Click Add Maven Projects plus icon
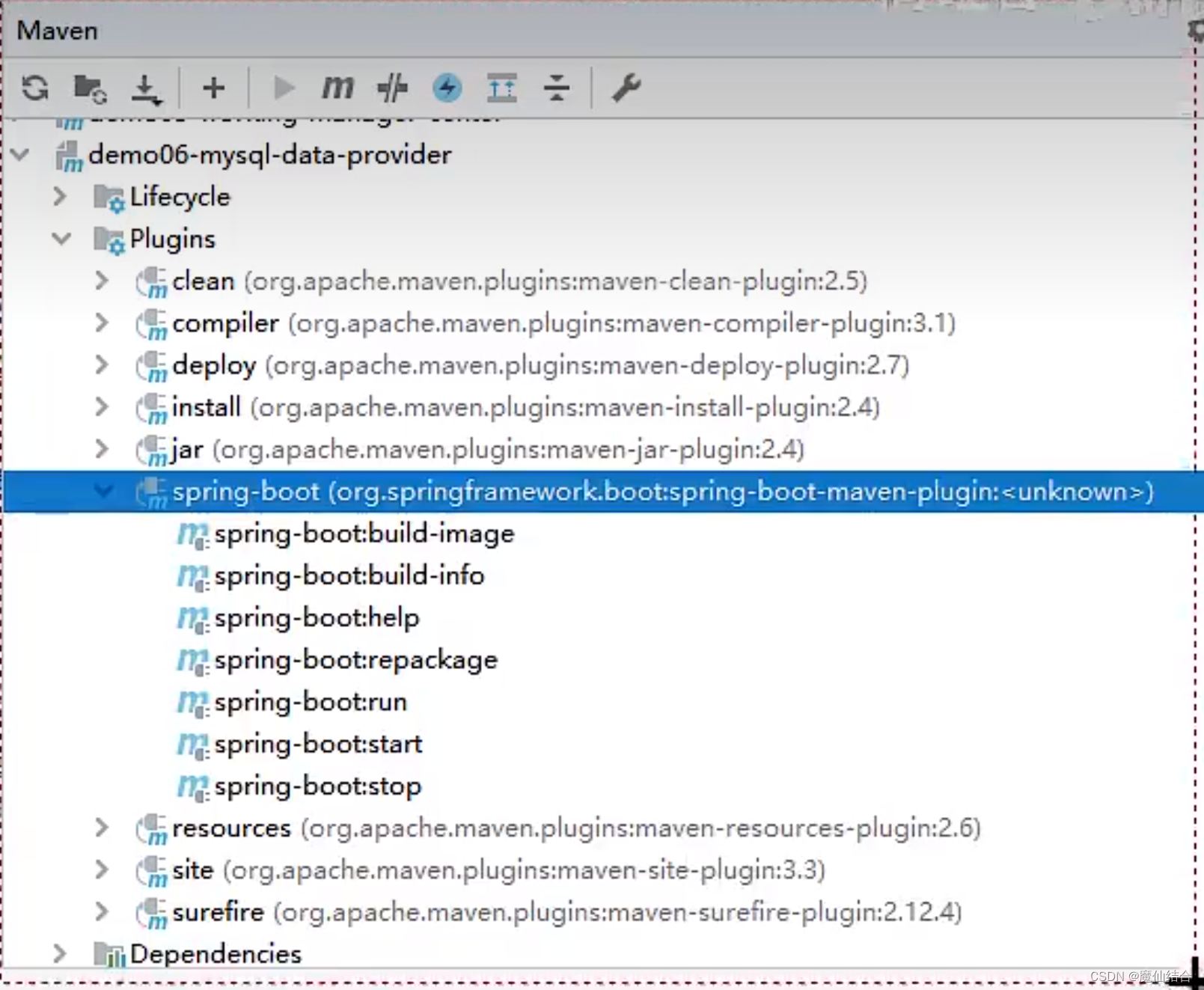The image size is (1204, 990). (x=213, y=88)
